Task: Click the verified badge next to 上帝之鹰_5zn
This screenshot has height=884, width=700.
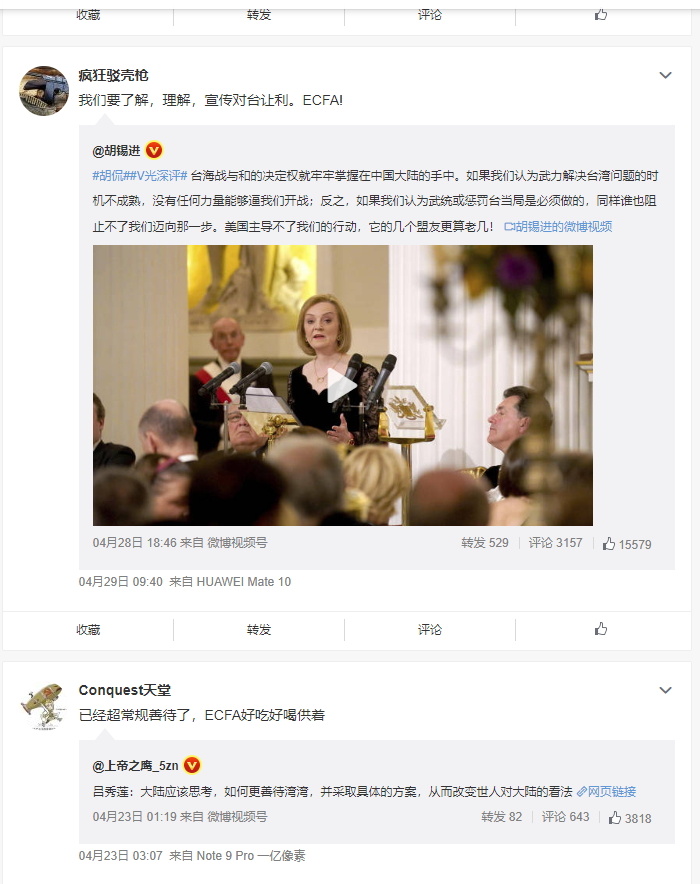Action: coord(192,766)
